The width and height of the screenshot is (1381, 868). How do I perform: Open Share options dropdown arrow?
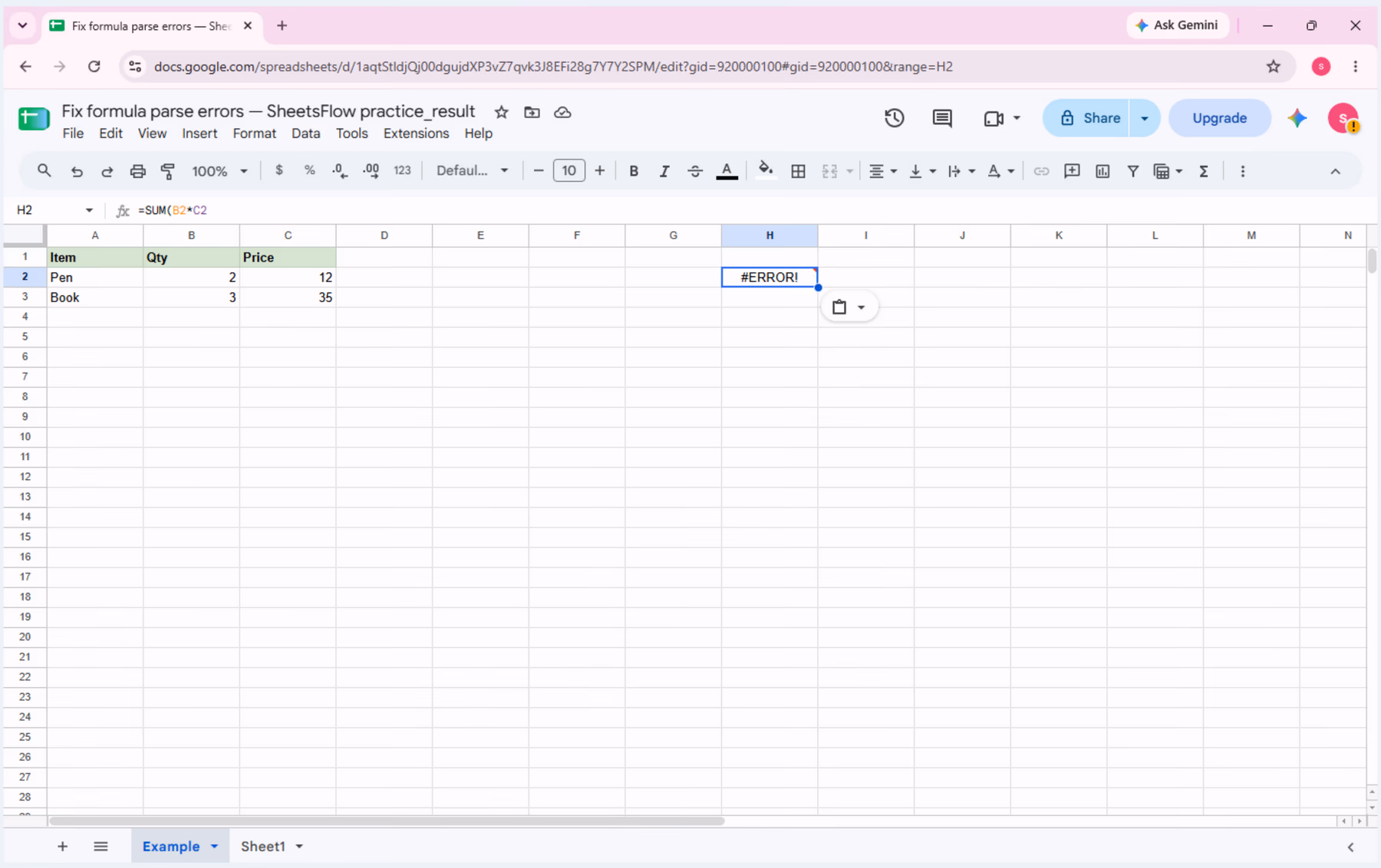[x=1145, y=118]
